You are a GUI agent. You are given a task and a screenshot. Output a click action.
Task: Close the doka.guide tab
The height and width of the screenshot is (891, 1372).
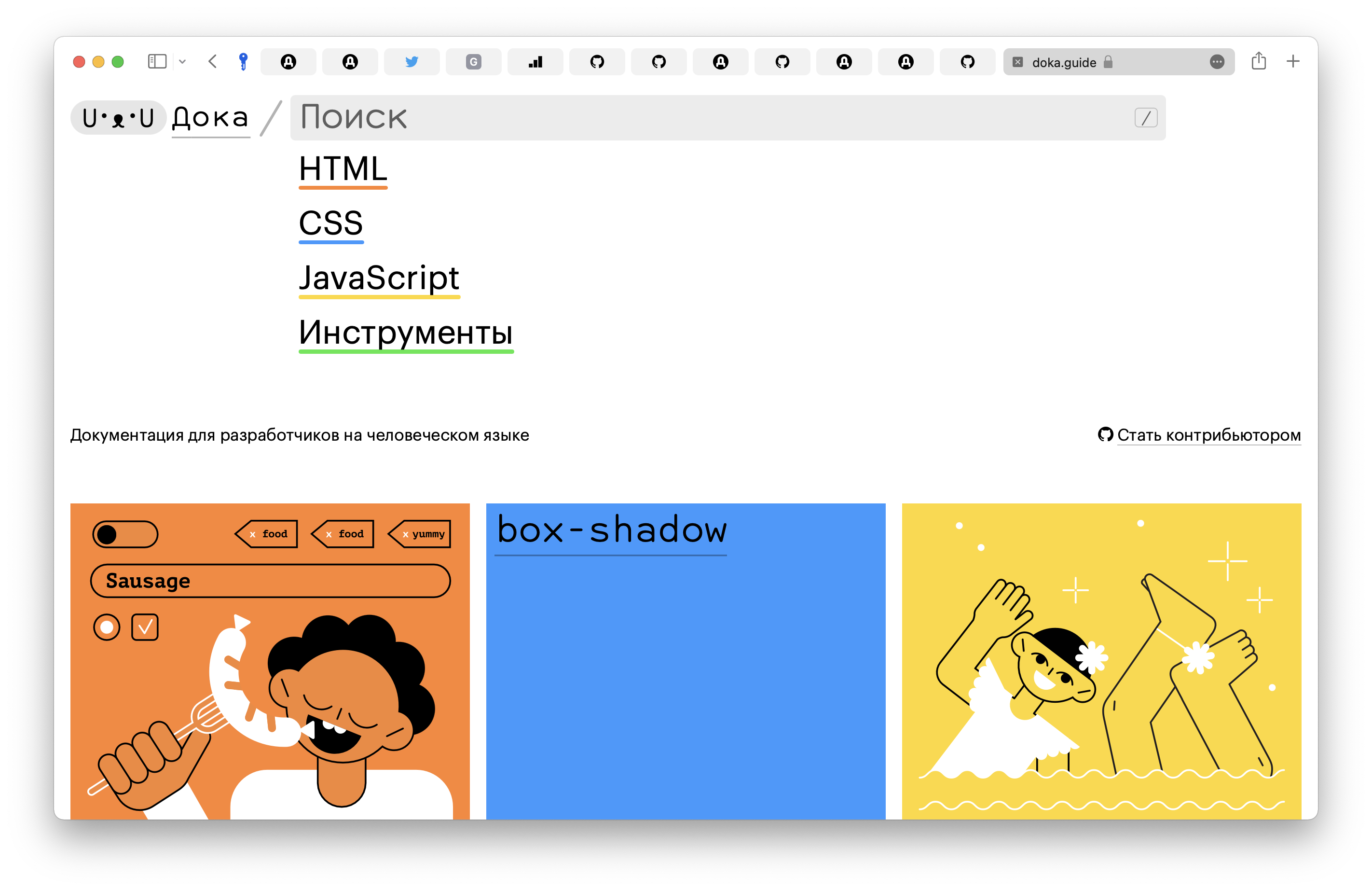[1017, 62]
